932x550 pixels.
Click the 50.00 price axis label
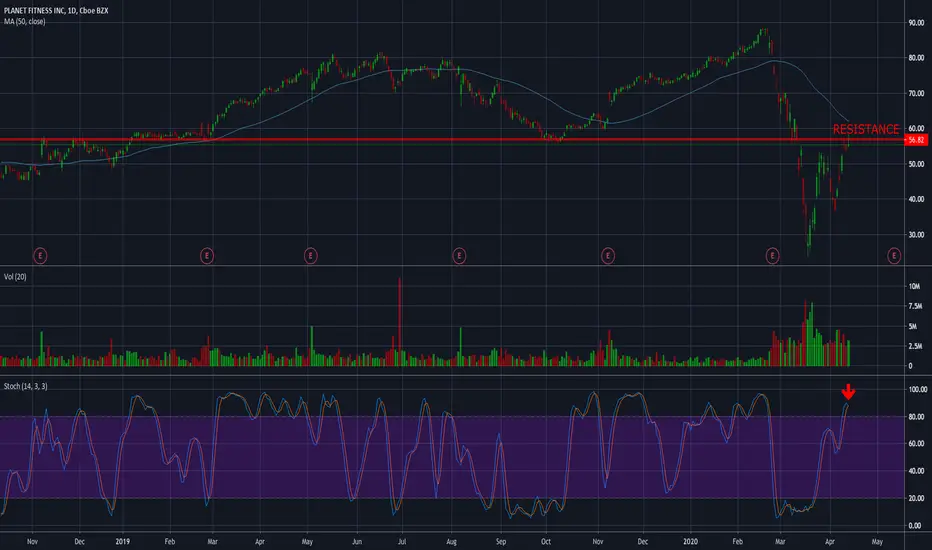[x=916, y=164]
